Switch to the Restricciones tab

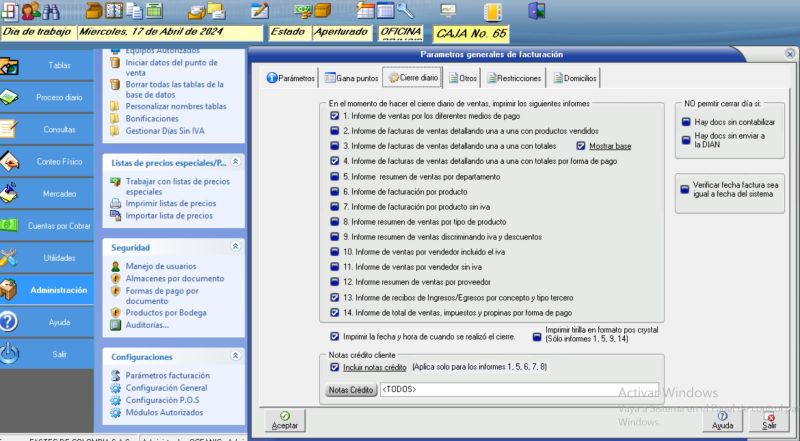(x=513, y=78)
